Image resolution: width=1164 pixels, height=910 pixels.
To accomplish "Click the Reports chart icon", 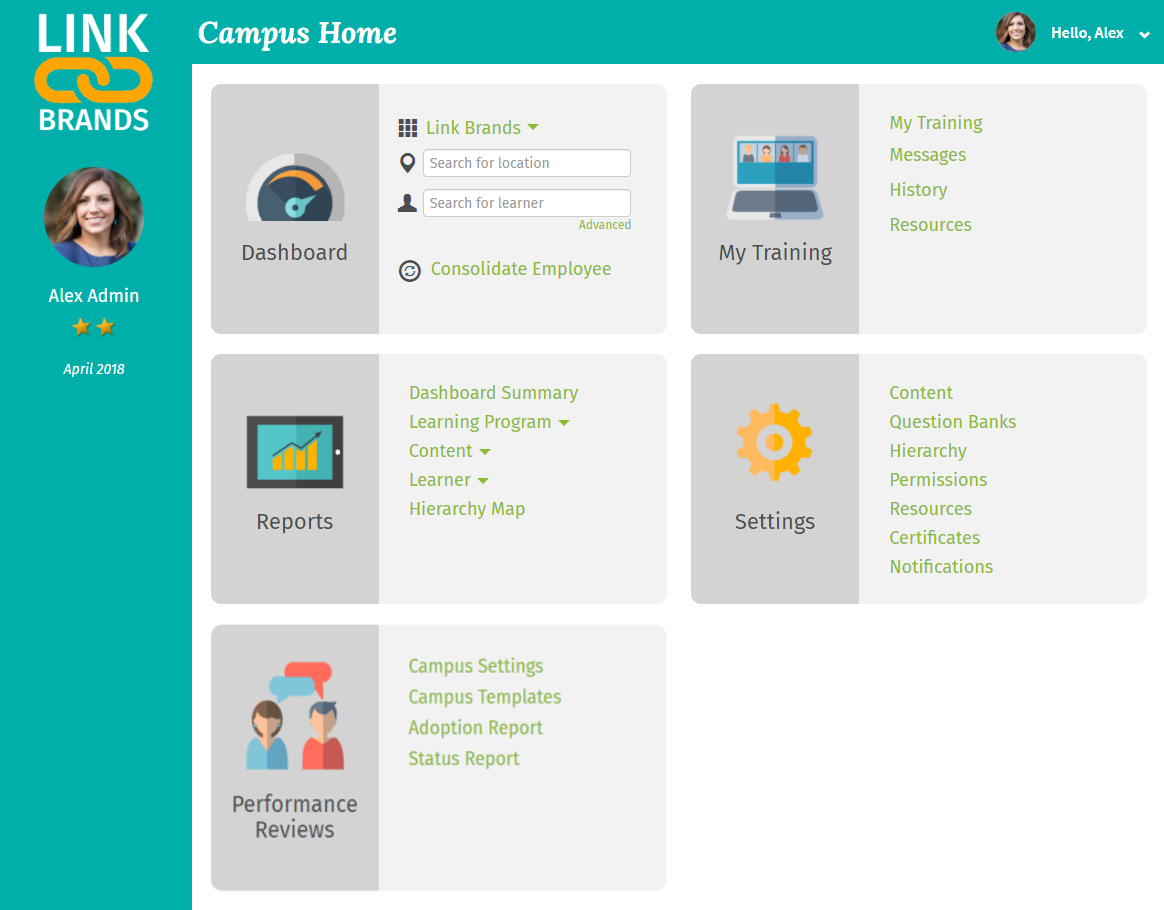I will click(294, 452).
